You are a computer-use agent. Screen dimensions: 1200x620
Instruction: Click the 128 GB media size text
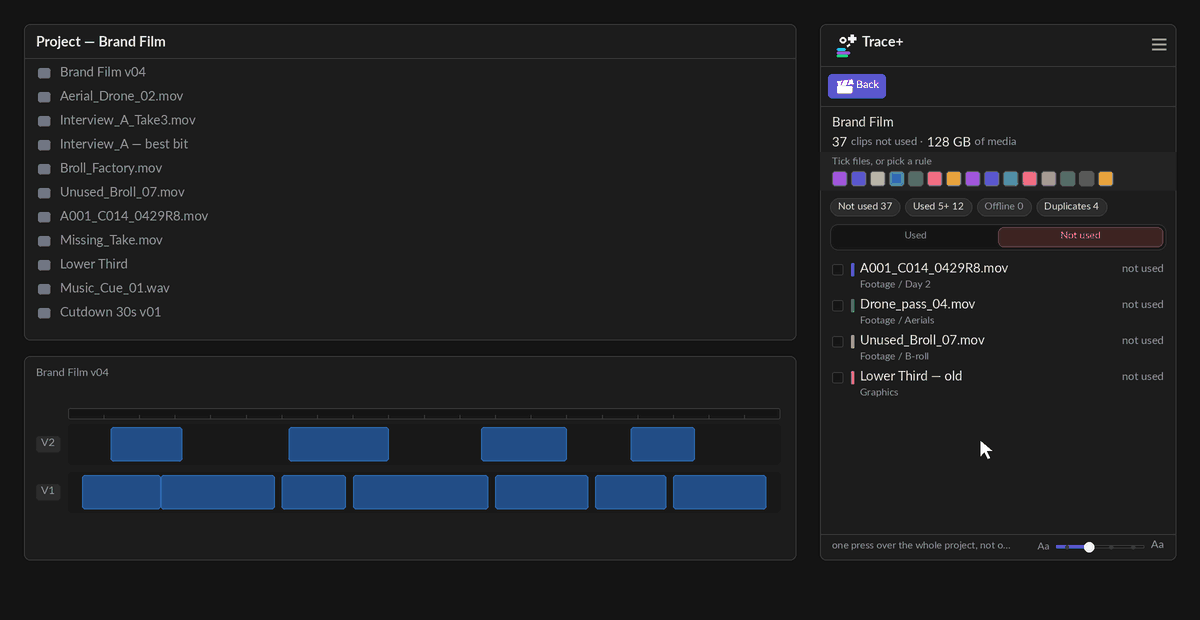click(x=949, y=141)
